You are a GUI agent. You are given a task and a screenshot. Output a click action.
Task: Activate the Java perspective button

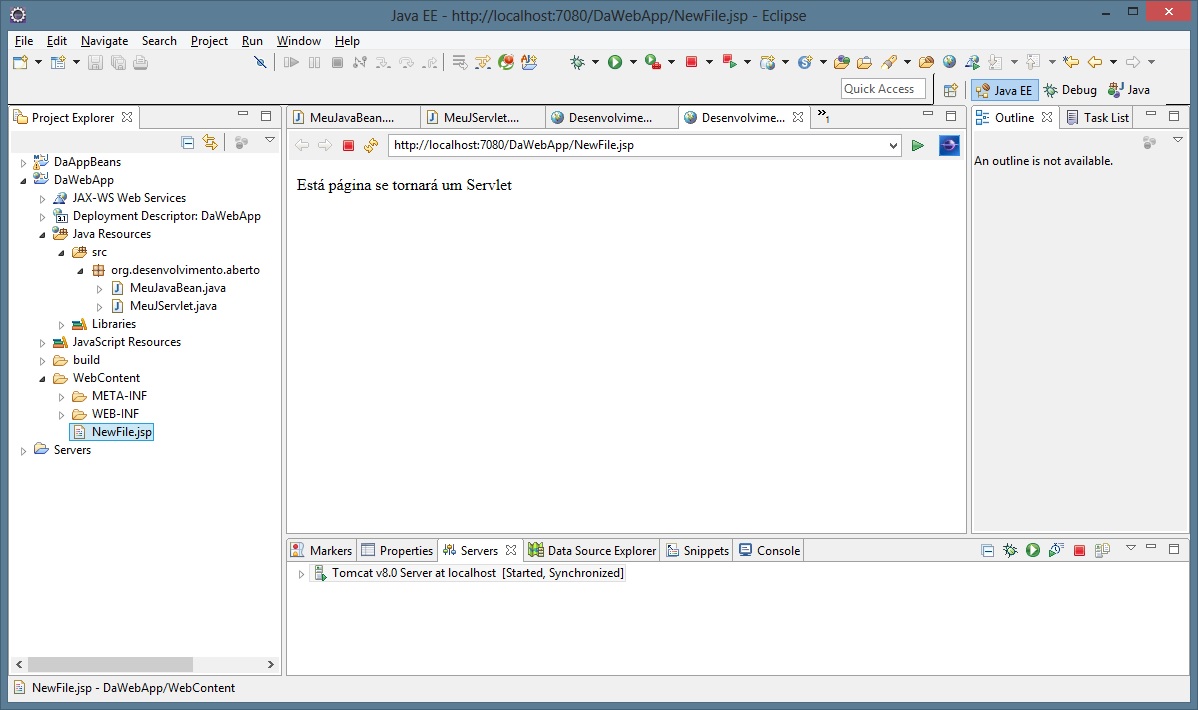click(x=1129, y=90)
